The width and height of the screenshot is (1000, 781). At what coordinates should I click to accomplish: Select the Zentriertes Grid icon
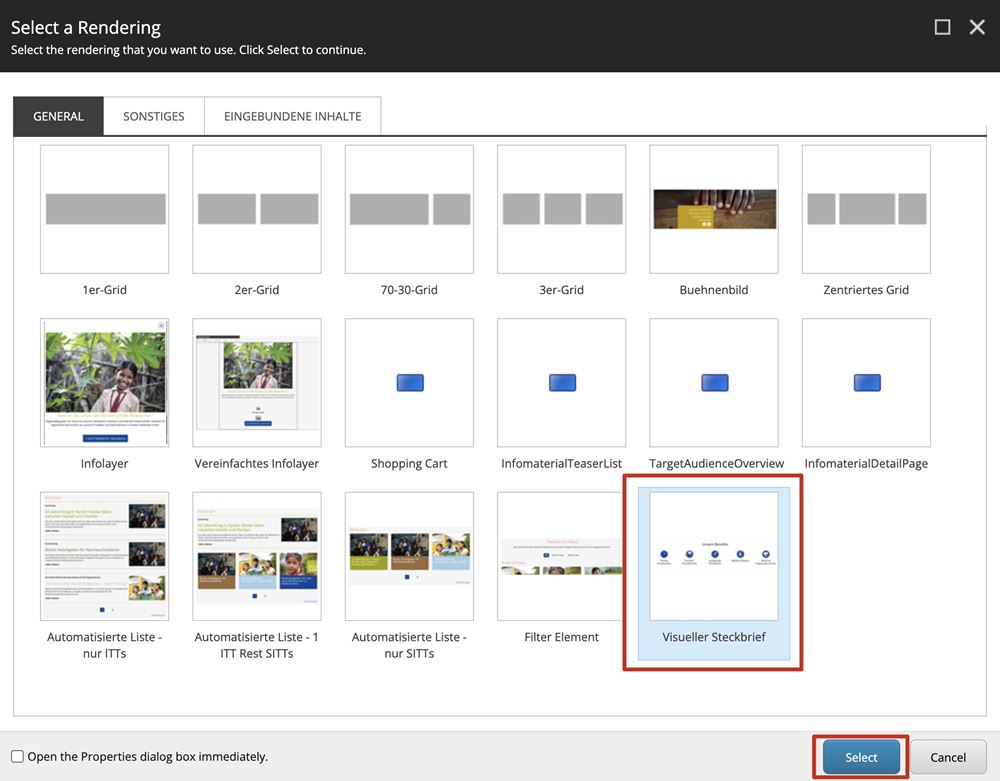point(866,209)
